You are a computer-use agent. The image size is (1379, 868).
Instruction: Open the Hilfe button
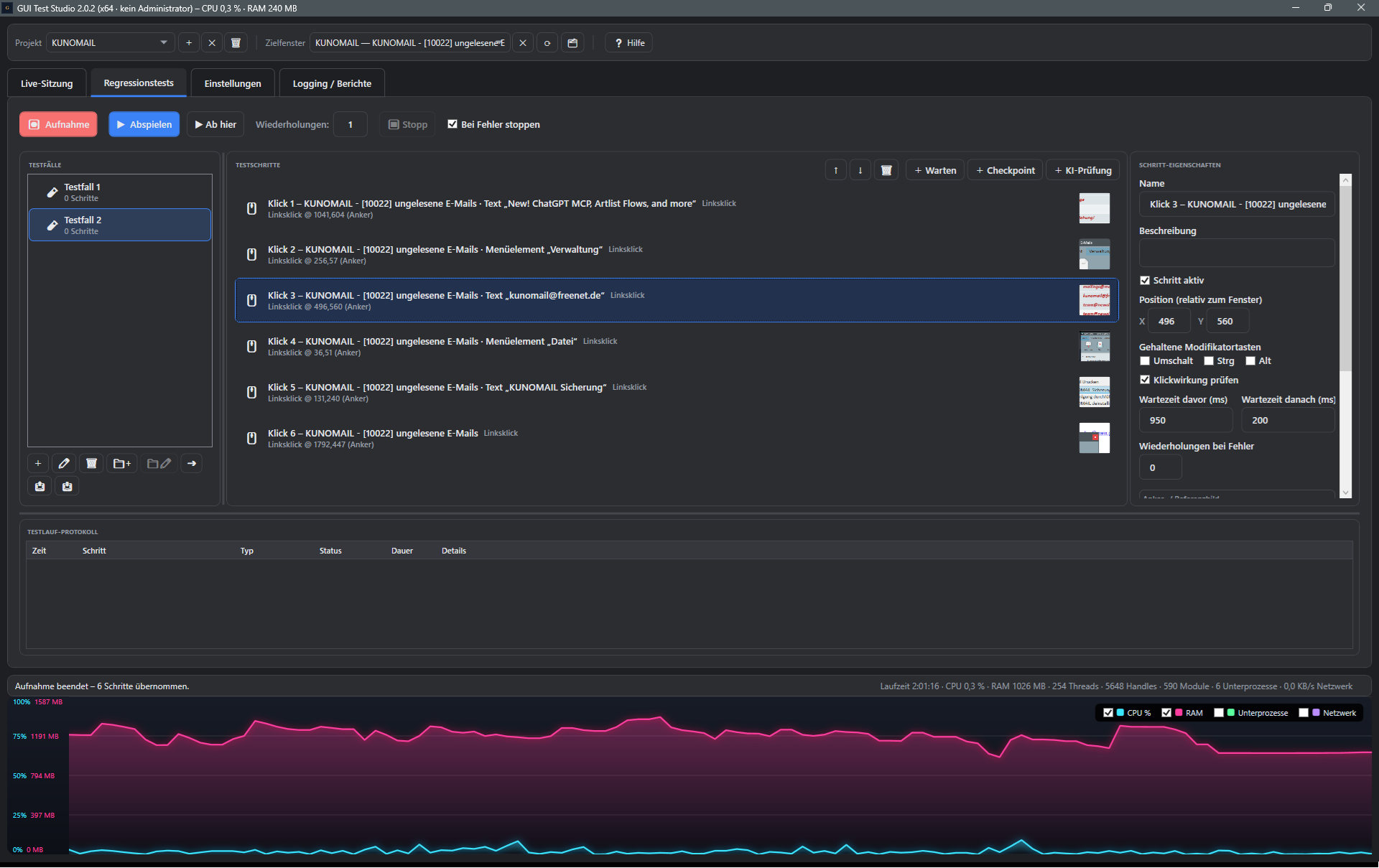tap(629, 43)
